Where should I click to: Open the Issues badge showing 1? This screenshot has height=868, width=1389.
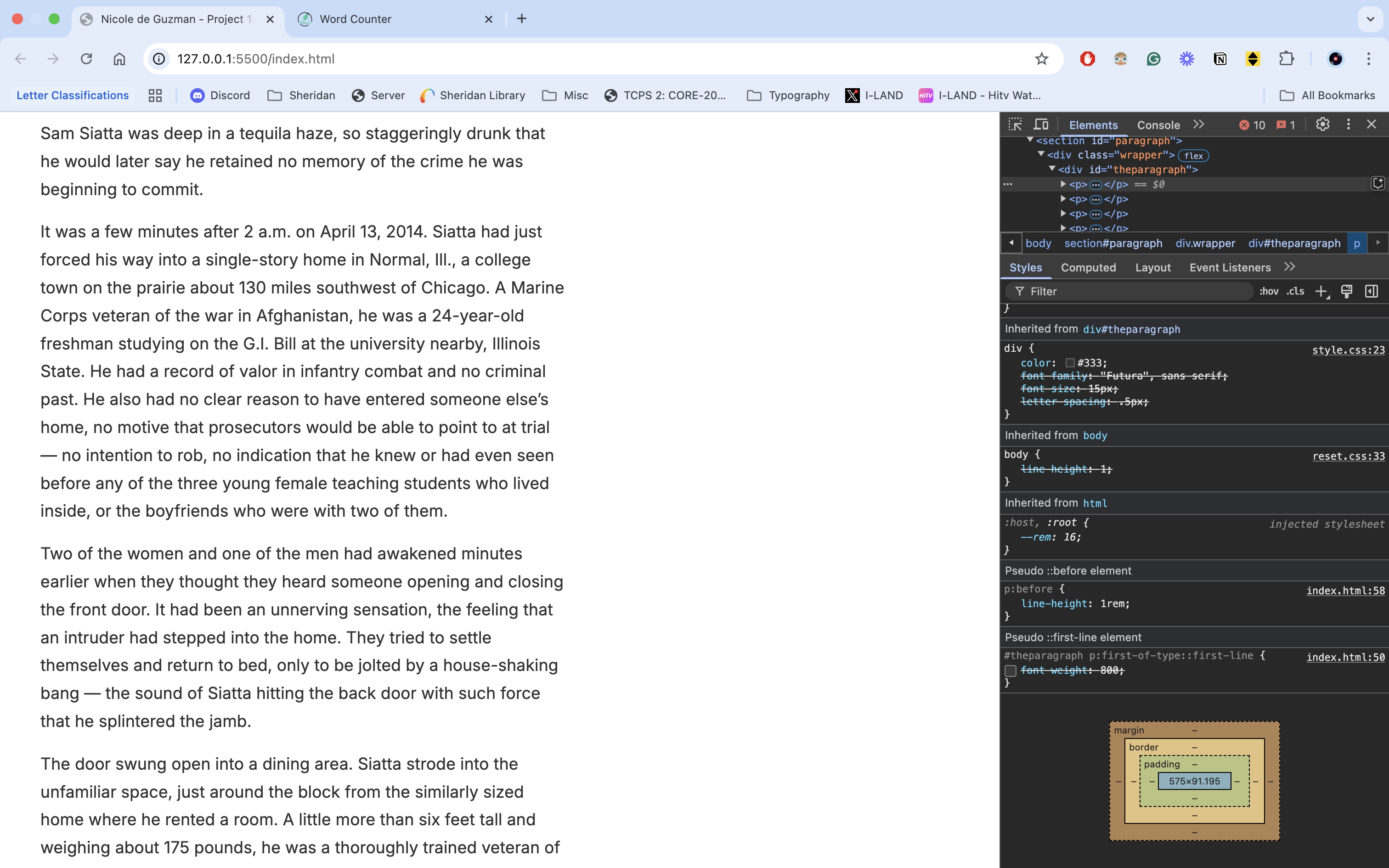[1285, 124]
